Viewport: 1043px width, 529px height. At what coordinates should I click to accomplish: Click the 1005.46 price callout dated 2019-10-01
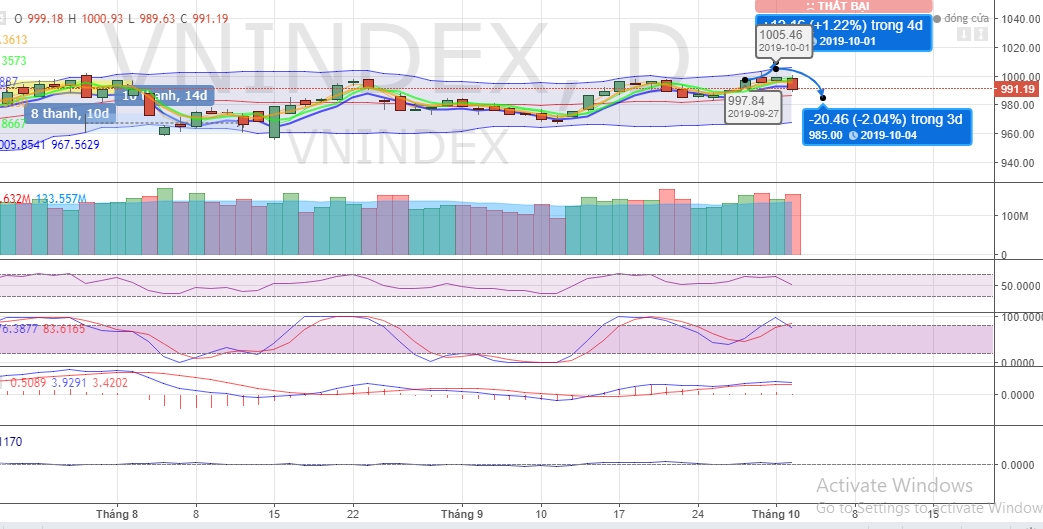pyautogui.click(x=784, y=41)
